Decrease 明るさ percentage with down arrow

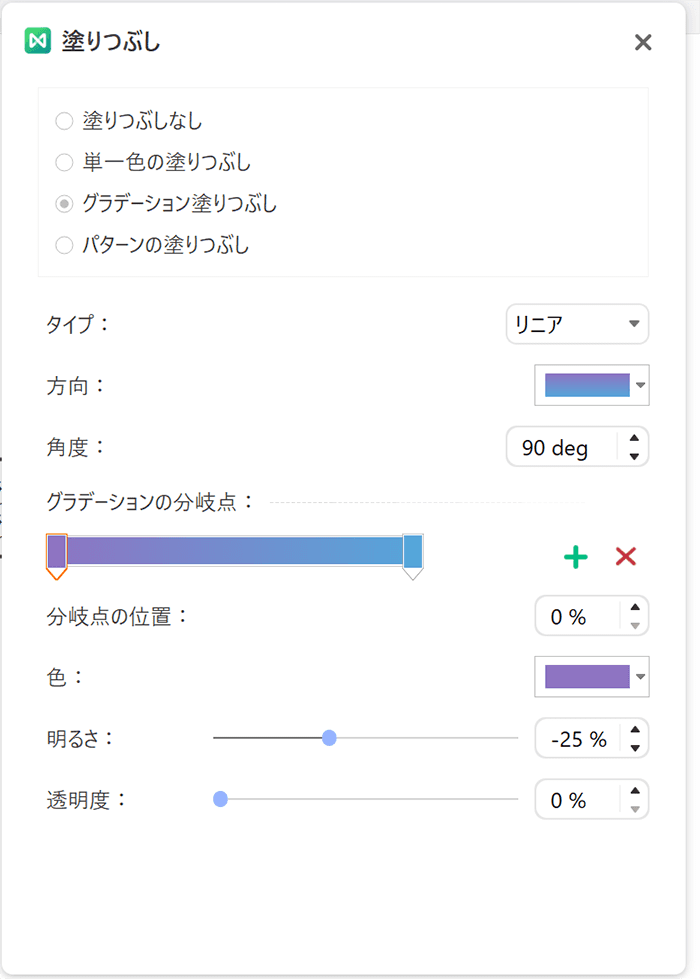(634, 748)
